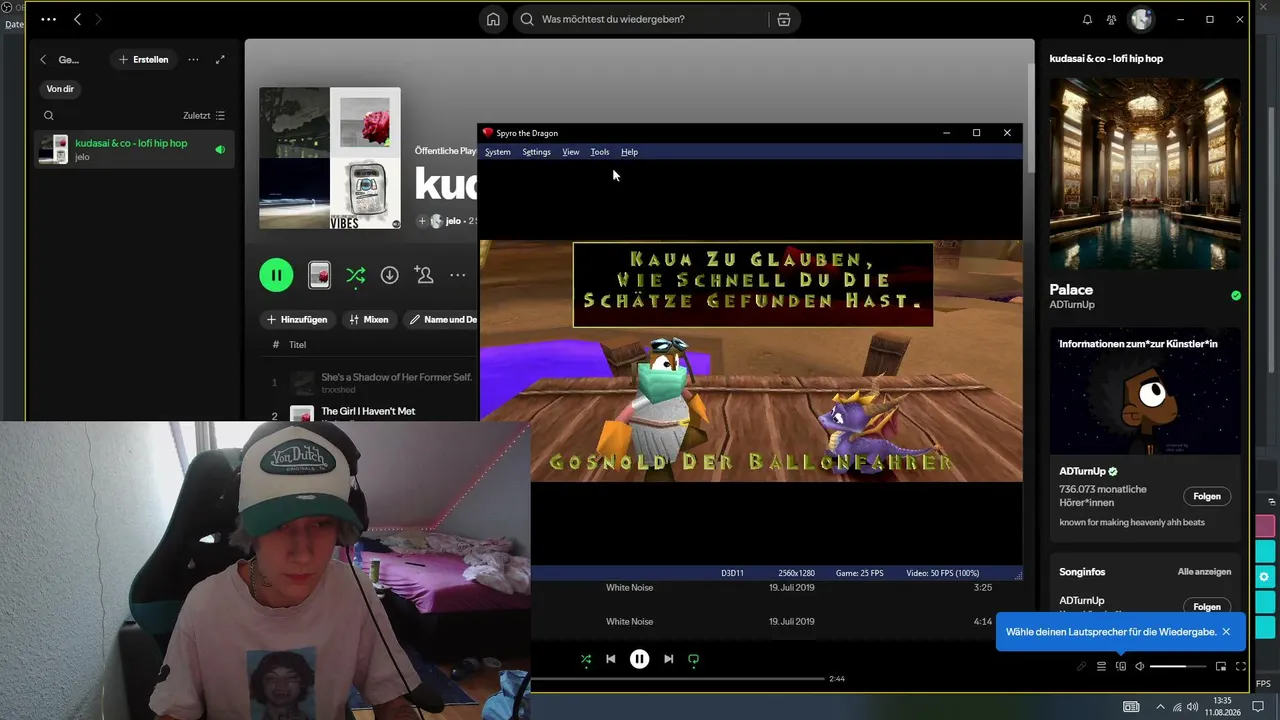Open more options for the playlist

pyautogui.click(x=458, y=275)
